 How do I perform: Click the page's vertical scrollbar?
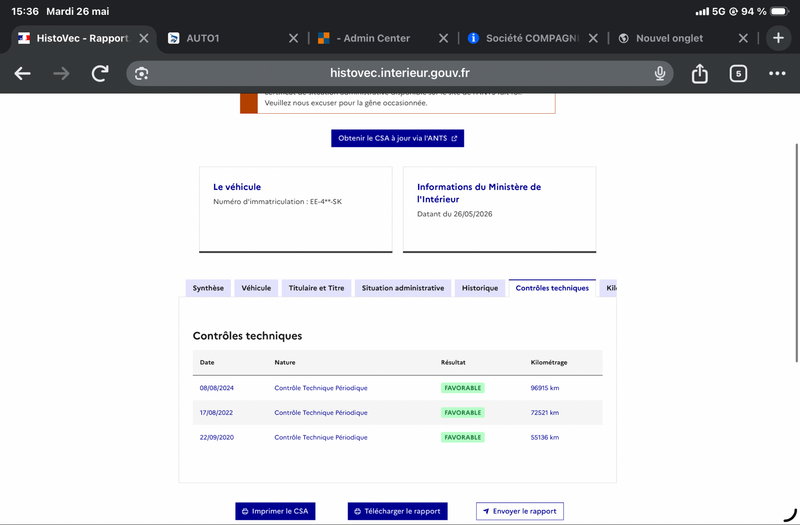pos(796,253)
